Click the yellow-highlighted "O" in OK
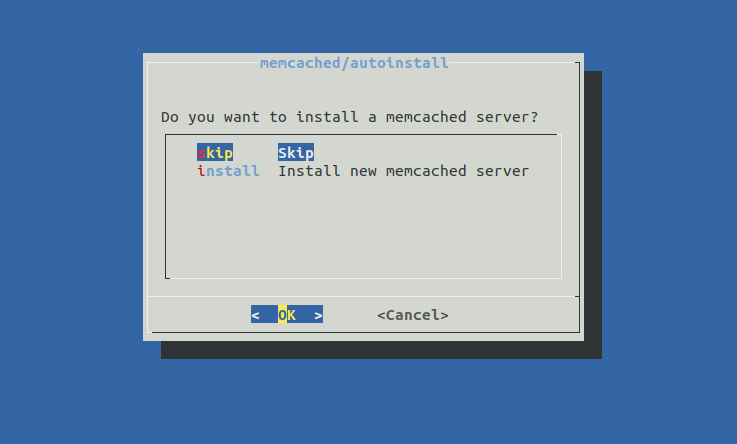 click(282, 314)
